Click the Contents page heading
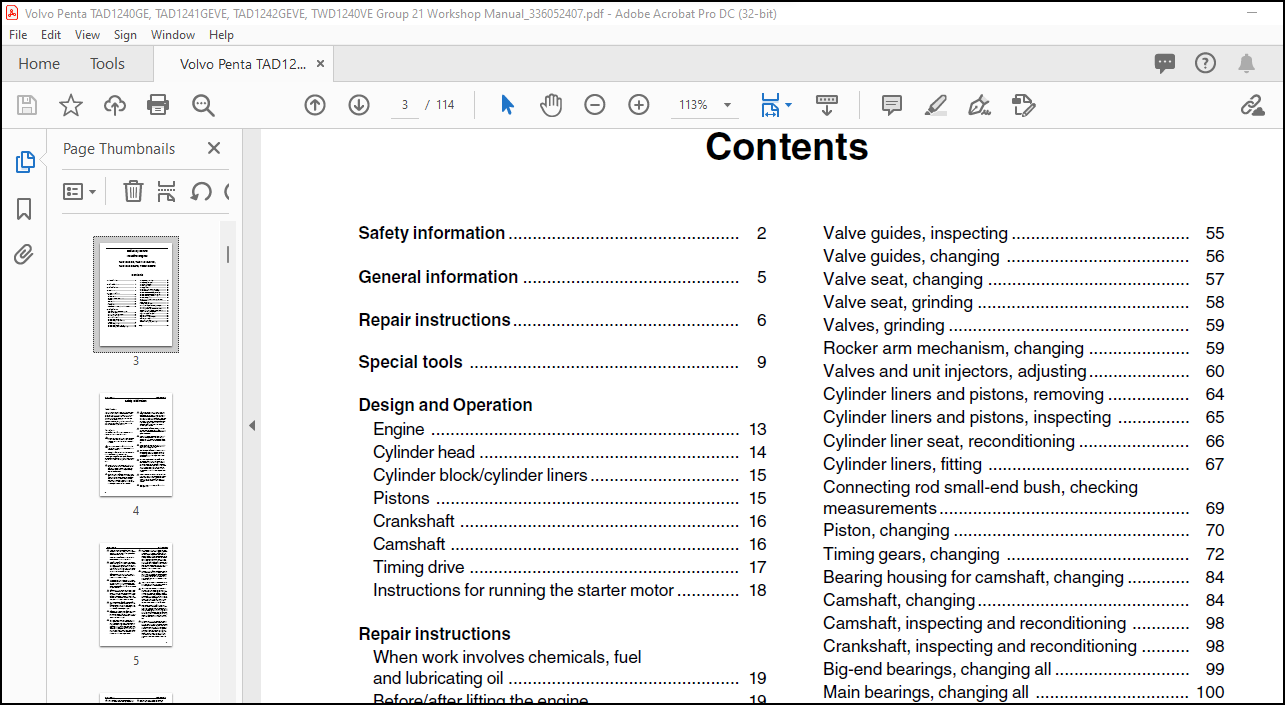Viewport: 1285px width, 705px height. [787, 147]
